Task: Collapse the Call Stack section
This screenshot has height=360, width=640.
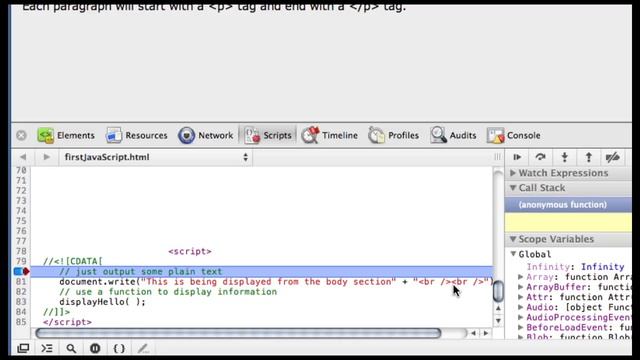Action: [513, 188]
